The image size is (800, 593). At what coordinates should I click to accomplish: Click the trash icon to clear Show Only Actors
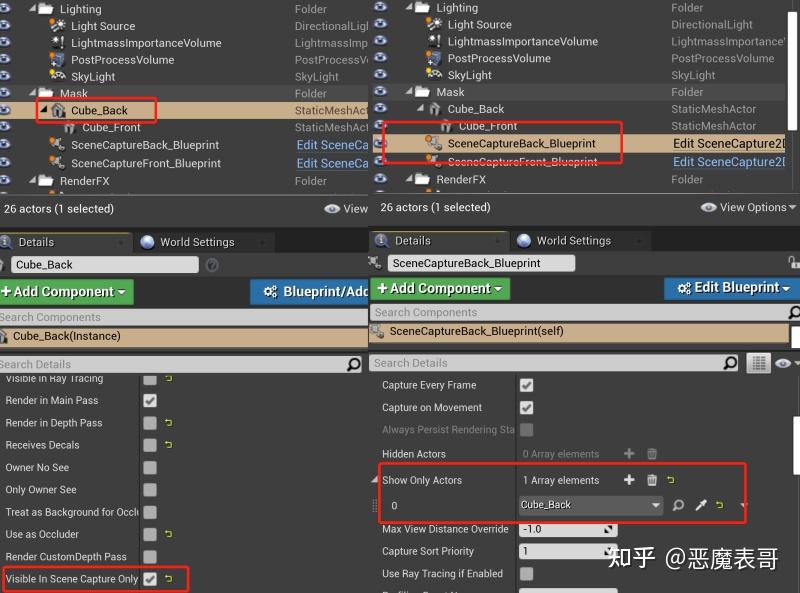coord(651,479)
